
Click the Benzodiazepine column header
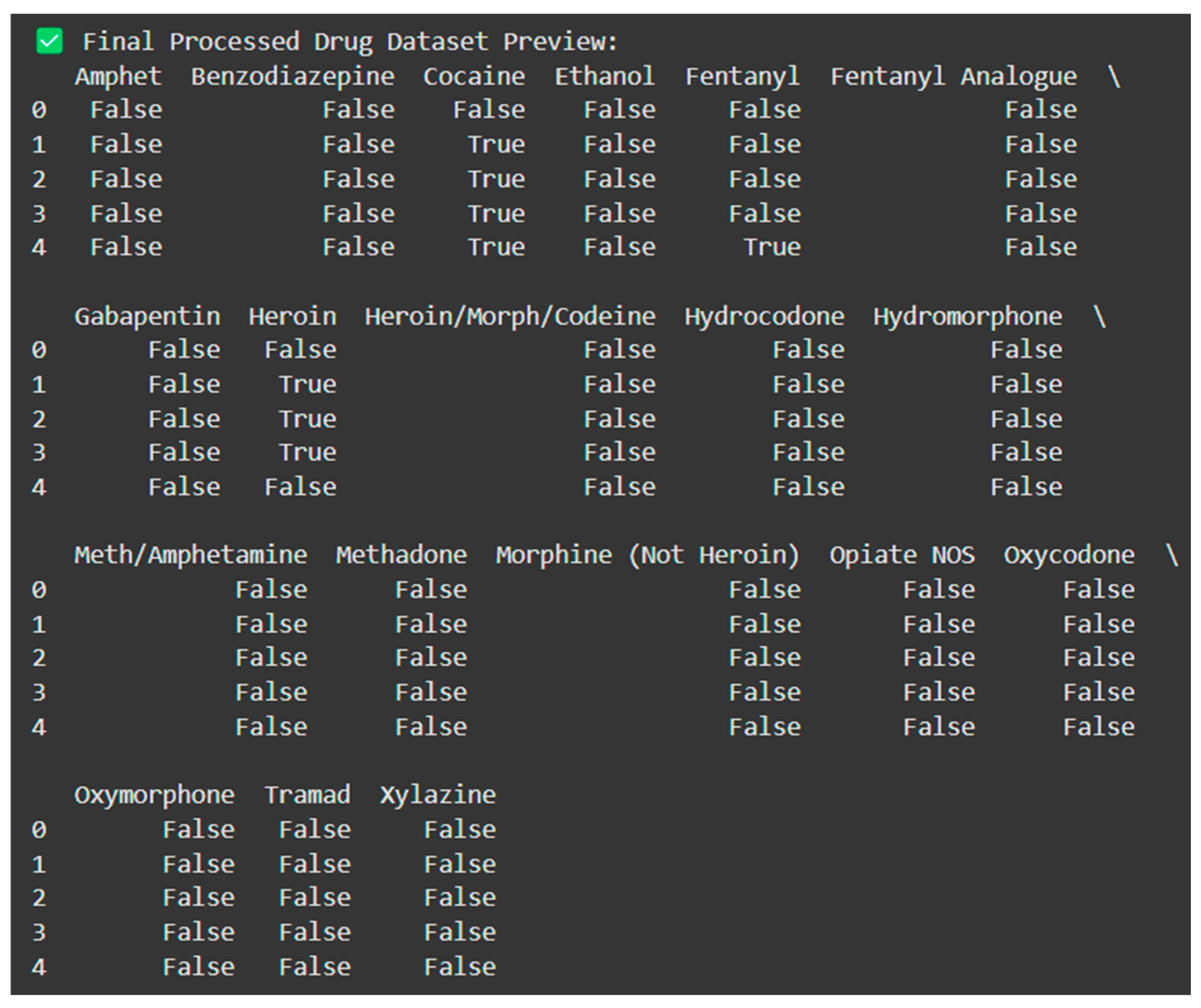pos(292,77)
